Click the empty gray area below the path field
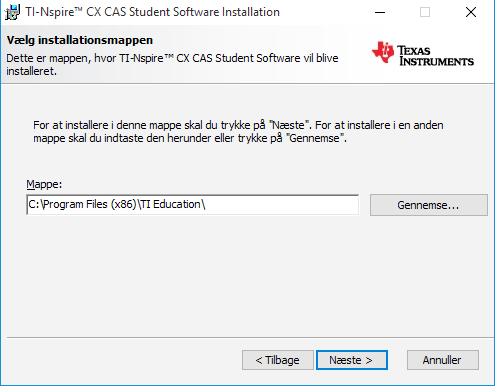495x386 pixels. pos(247,277)
